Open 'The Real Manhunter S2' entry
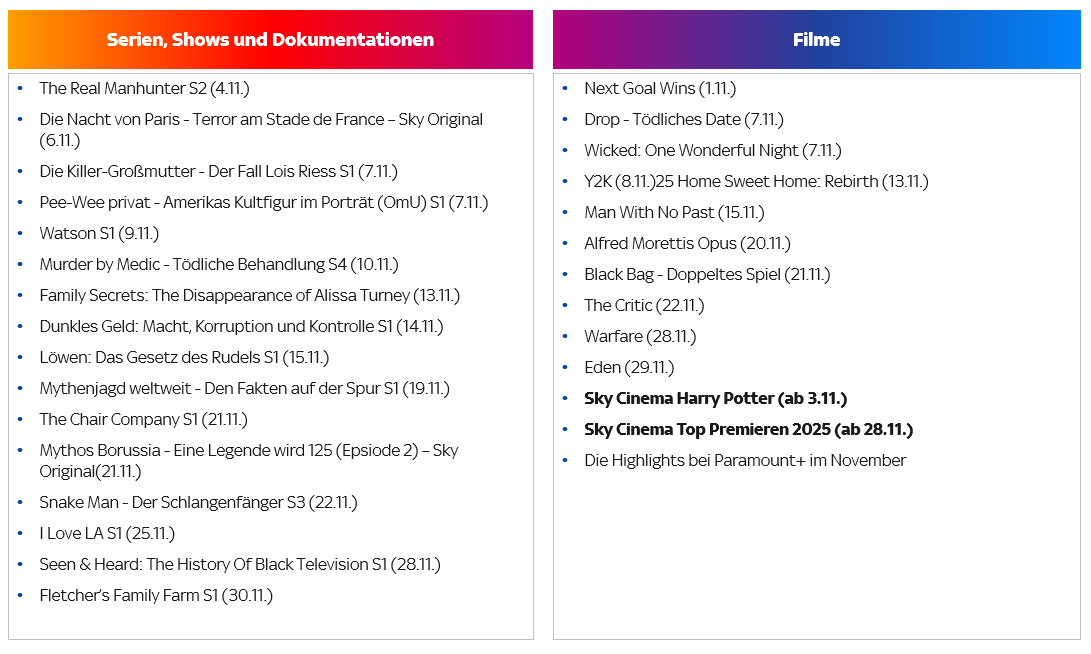1091x654 pixels. click(x=144, y=89)
